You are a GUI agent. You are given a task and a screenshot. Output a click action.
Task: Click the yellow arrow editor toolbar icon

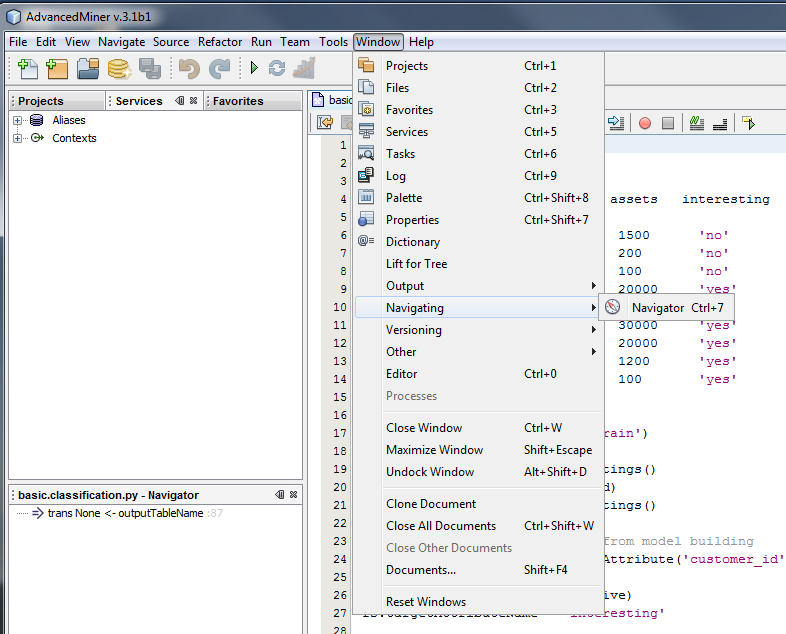(x=748, y=123)
